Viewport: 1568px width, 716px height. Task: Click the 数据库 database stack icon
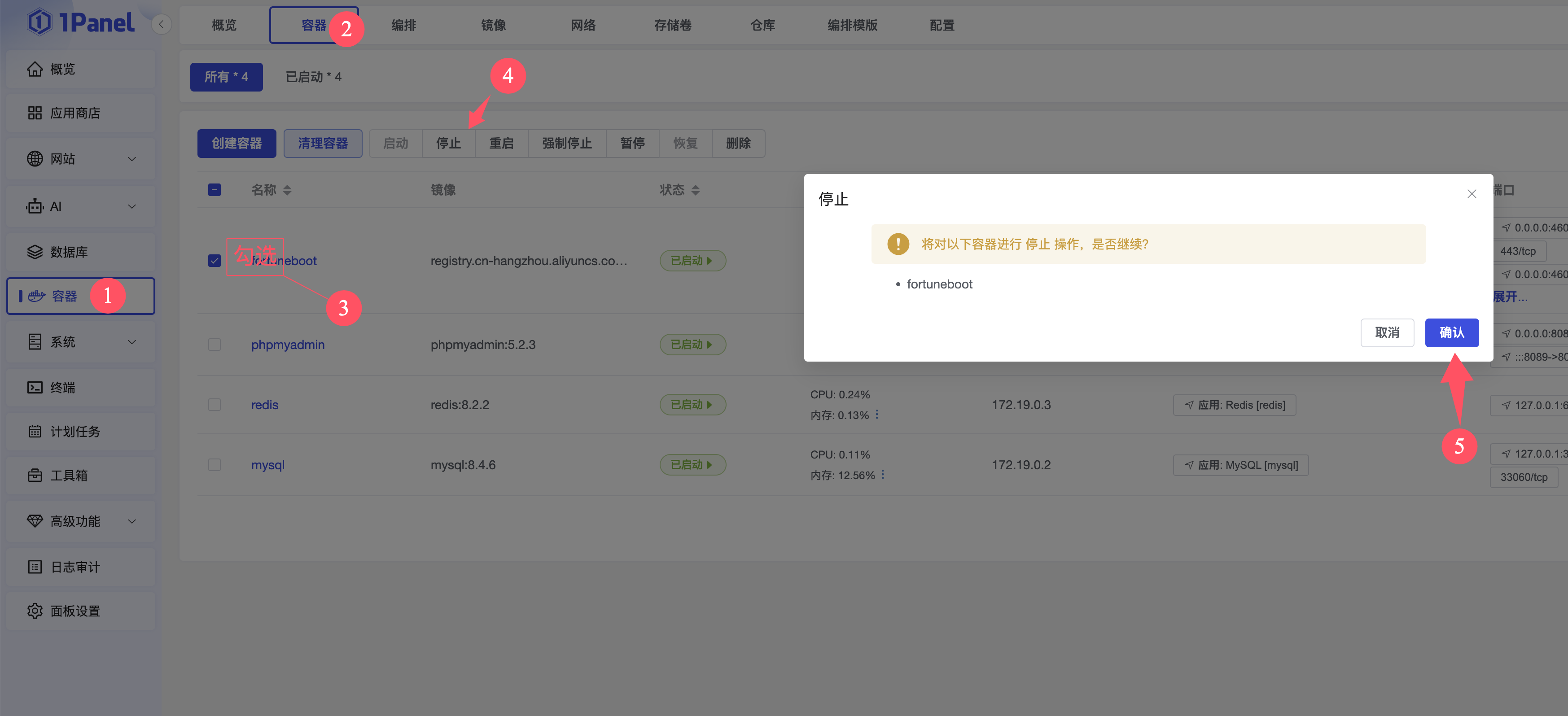pyautogui.click(x=35, y=252)
